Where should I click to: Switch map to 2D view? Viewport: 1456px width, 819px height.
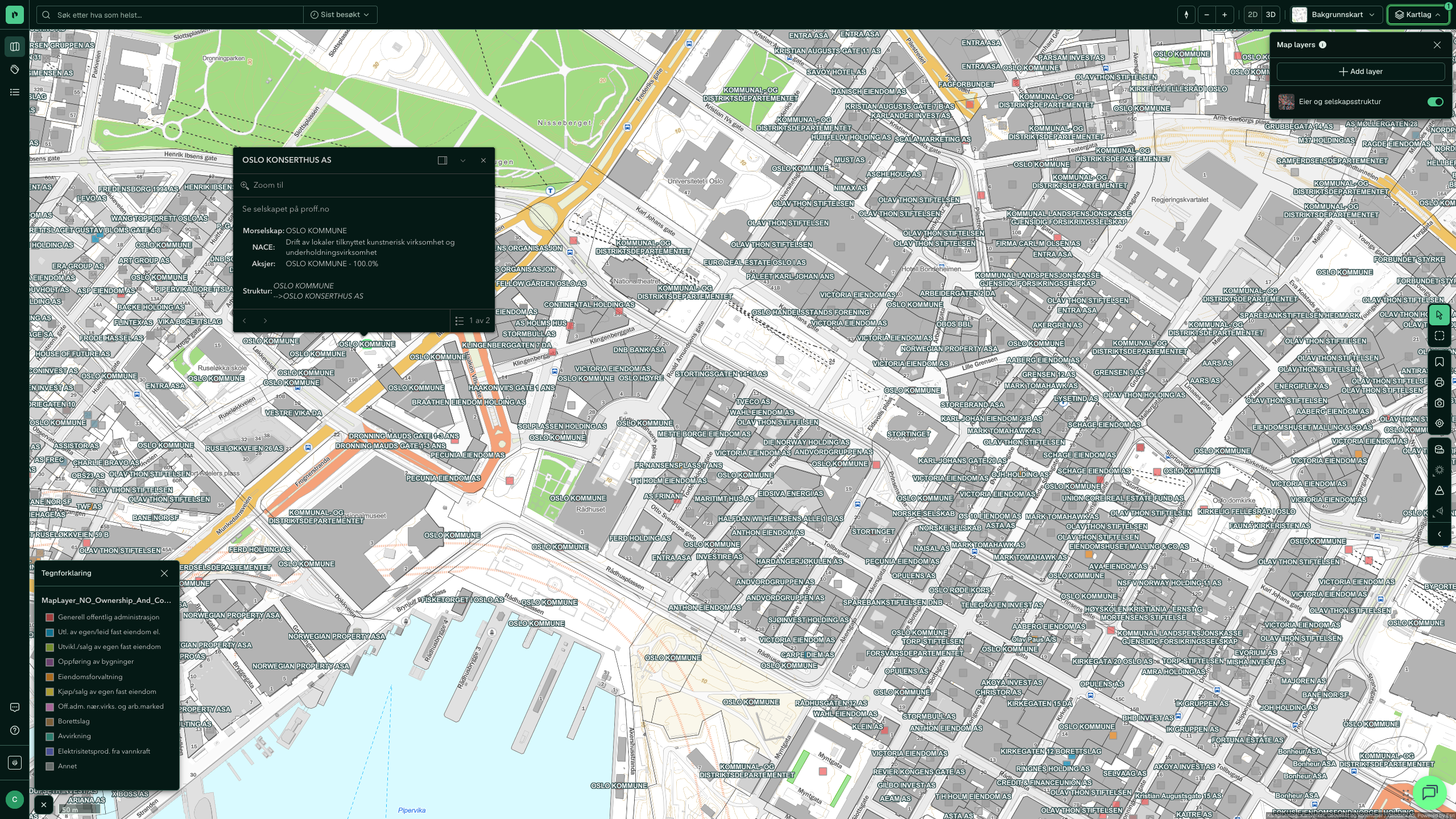1253,15
